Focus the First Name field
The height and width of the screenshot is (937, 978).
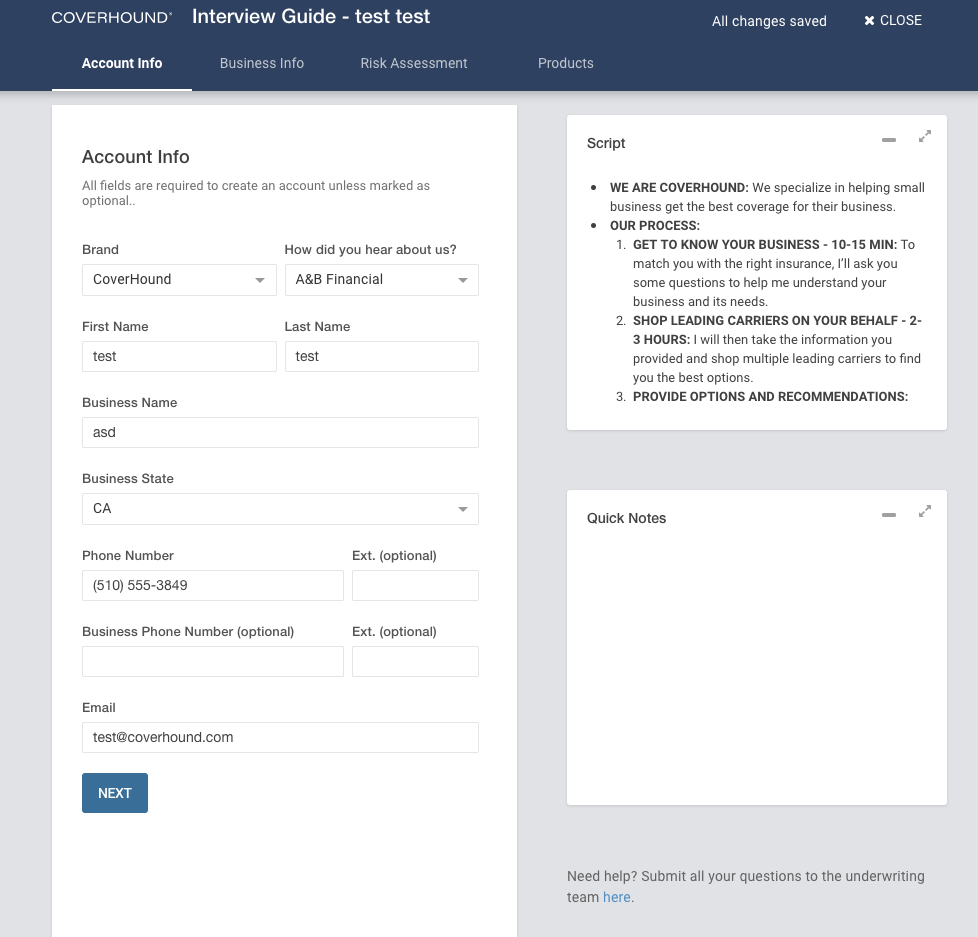(179, 356)
